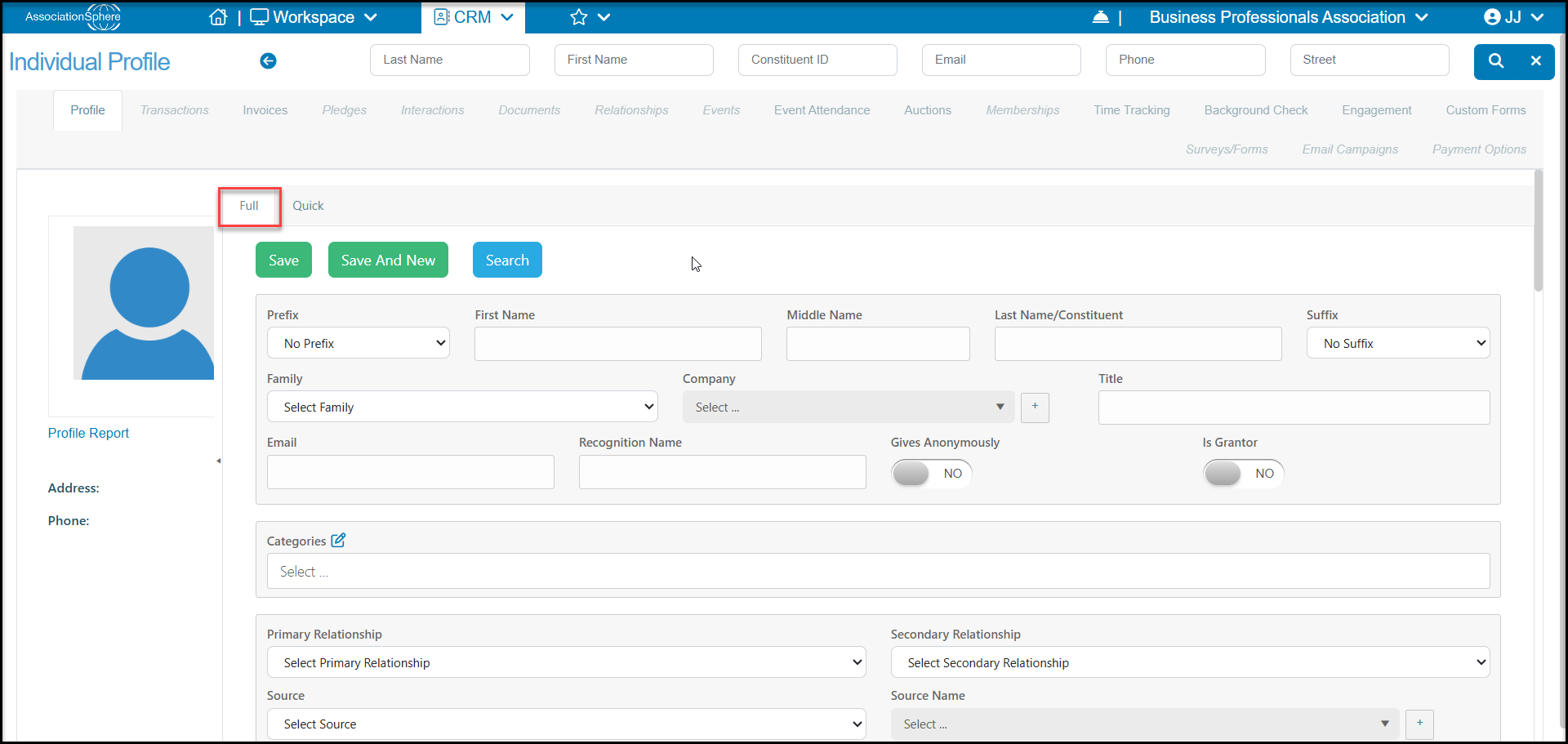Collapse the left profile panel arrow
1568x744 pixels.
pyautogui.click(x=218, y=461)
